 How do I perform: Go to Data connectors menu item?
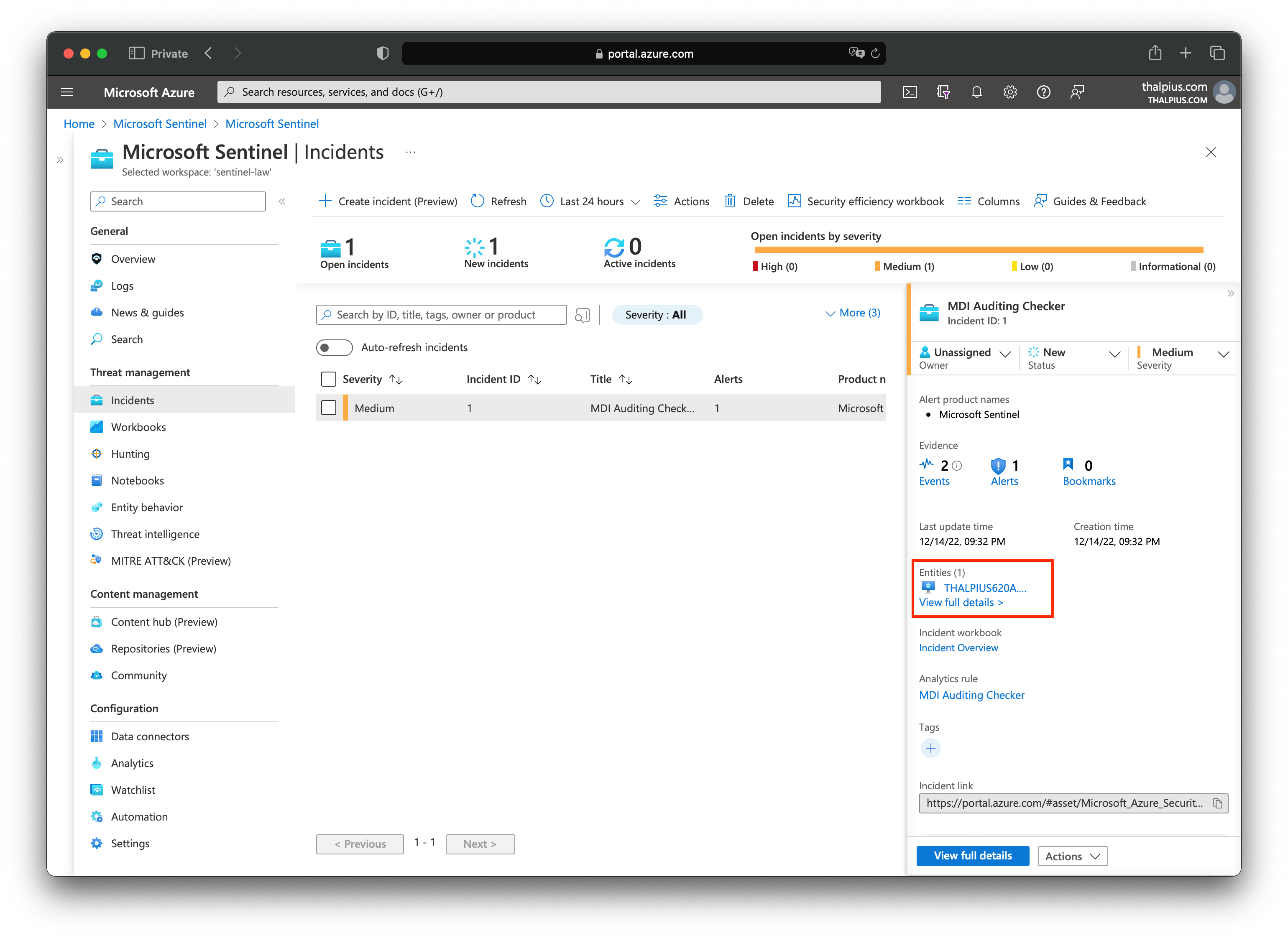click(x=150, y=737)
